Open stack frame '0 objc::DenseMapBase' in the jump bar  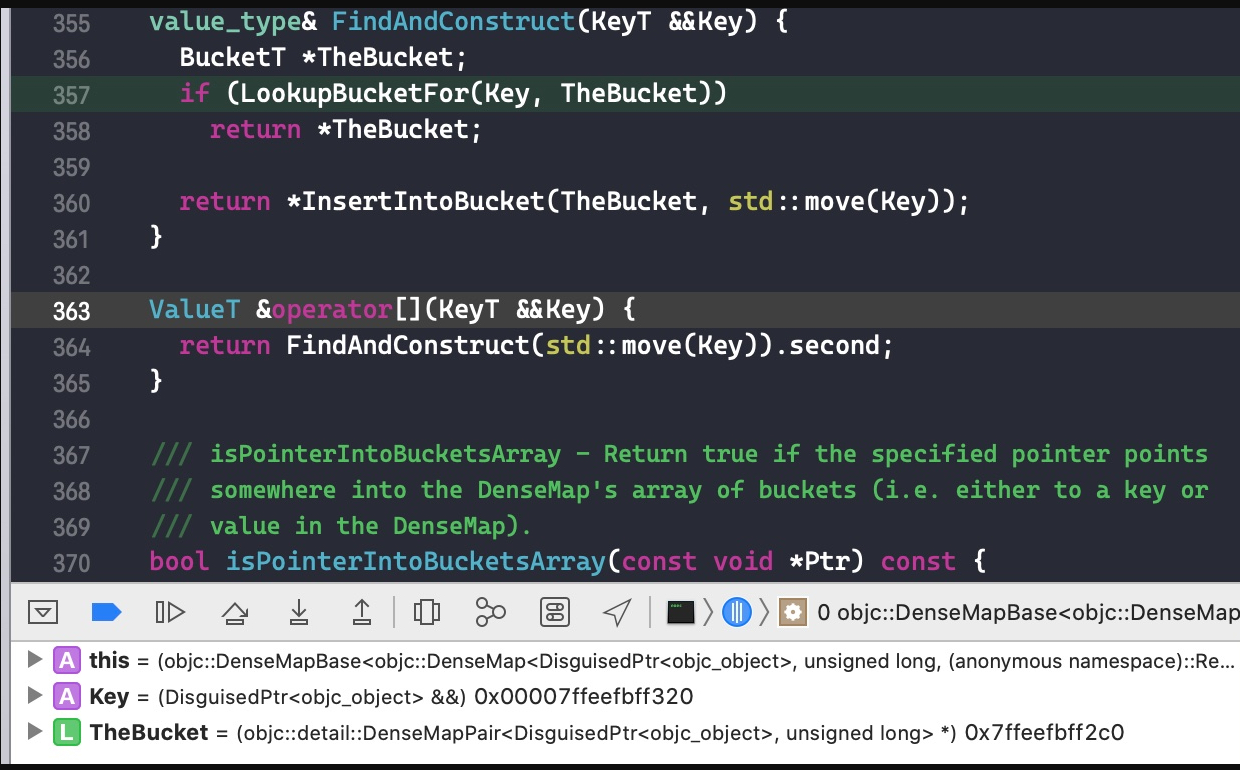tap(1028, 612)
